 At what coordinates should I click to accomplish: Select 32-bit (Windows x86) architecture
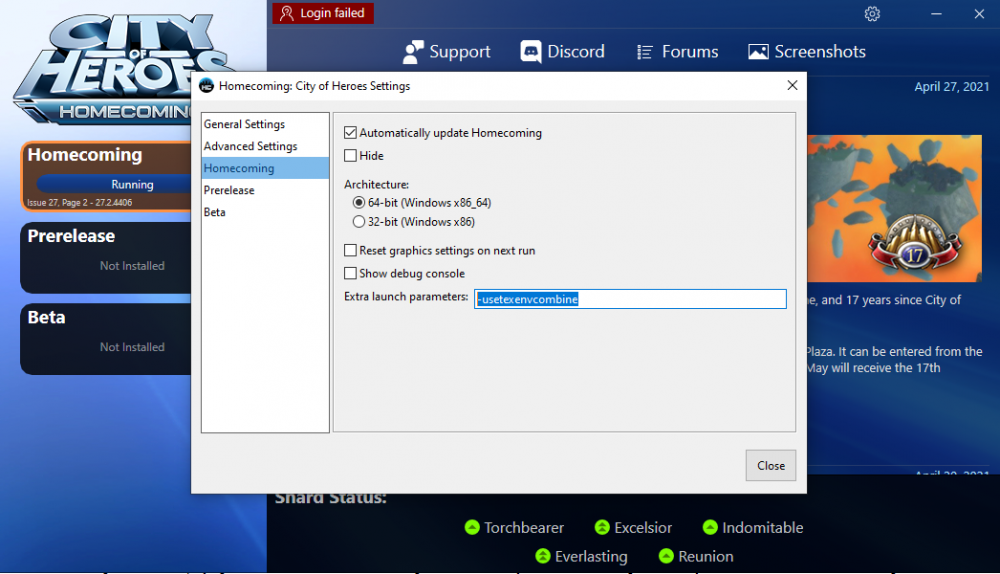pos(359,222)
